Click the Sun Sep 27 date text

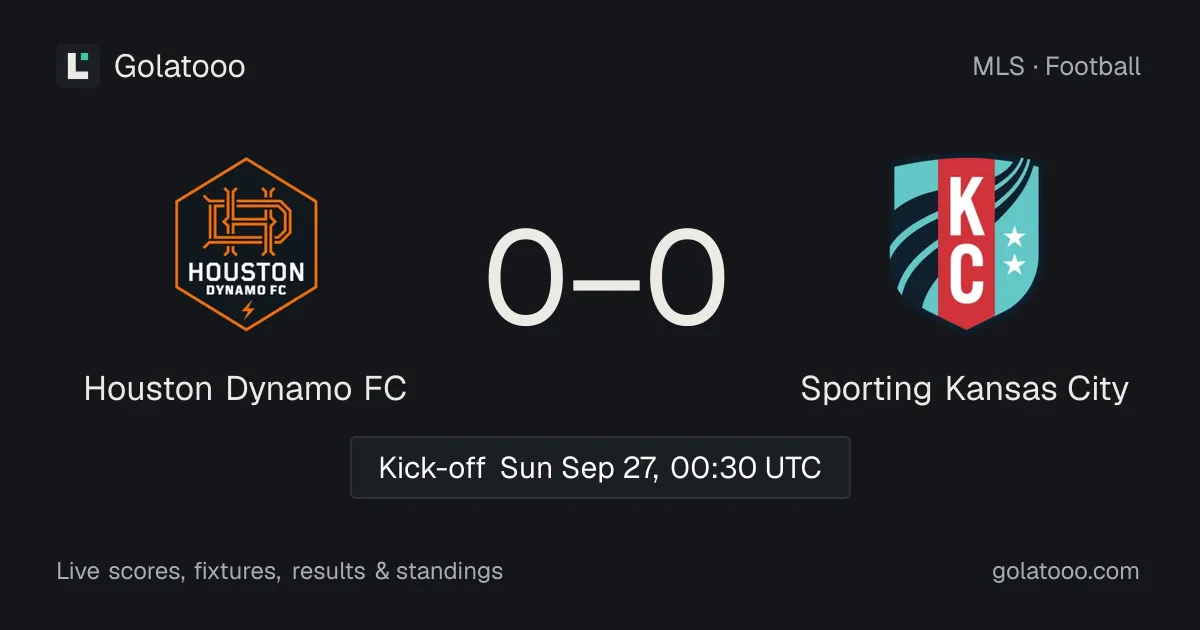point(579,467)
